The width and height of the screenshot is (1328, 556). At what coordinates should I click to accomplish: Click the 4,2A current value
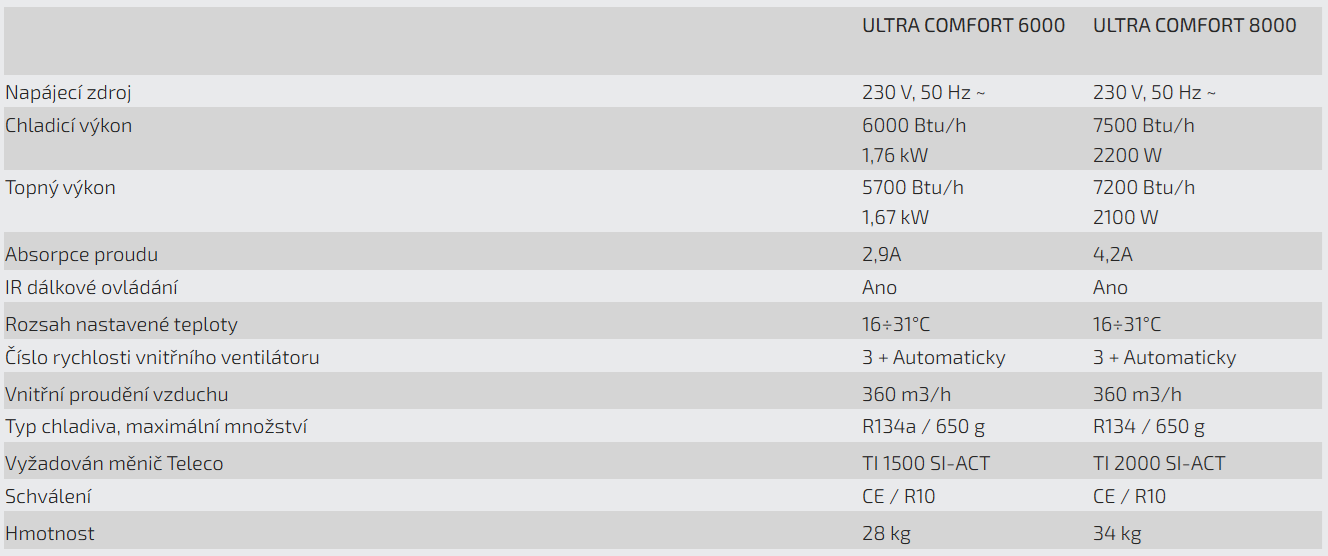tap(1113, 255)
